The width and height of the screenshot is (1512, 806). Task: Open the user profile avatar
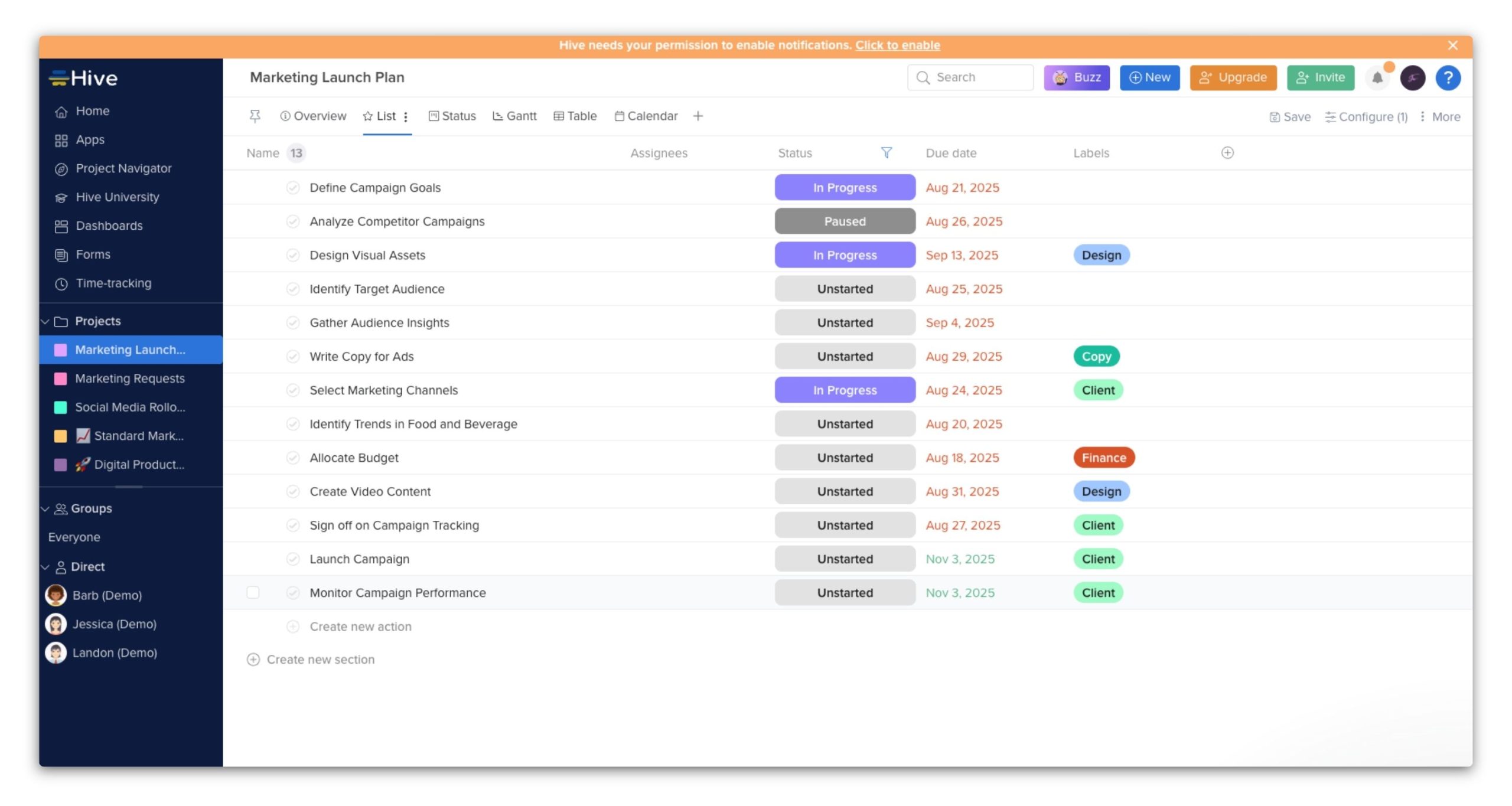1412,78
